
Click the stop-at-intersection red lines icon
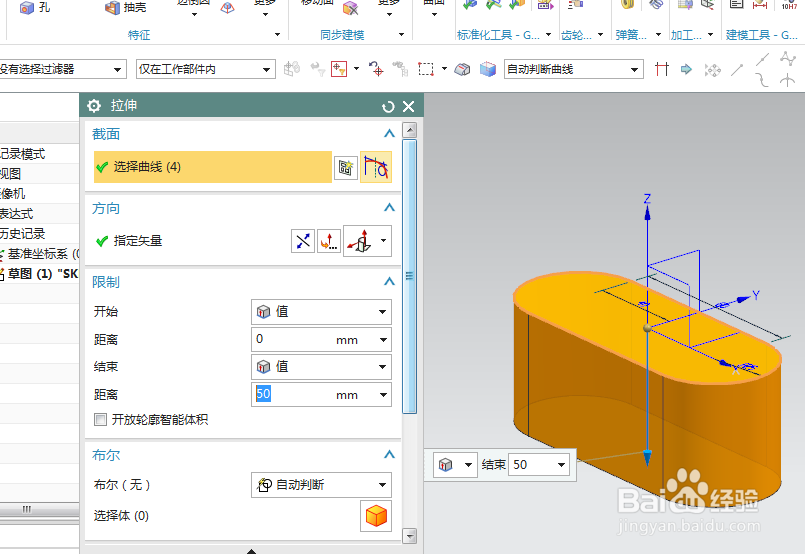[662, 69]
